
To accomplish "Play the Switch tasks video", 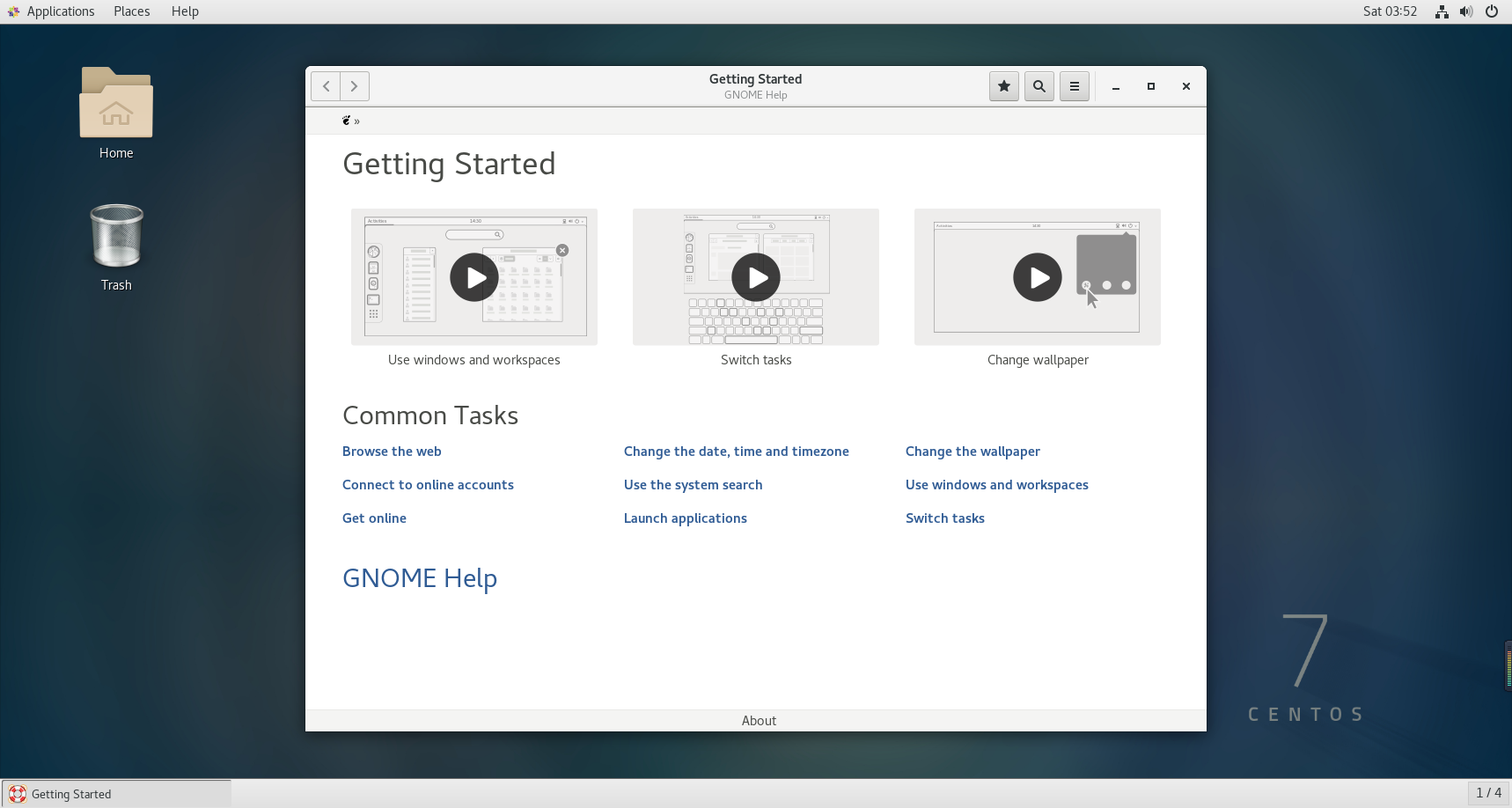I will (756, 277).
